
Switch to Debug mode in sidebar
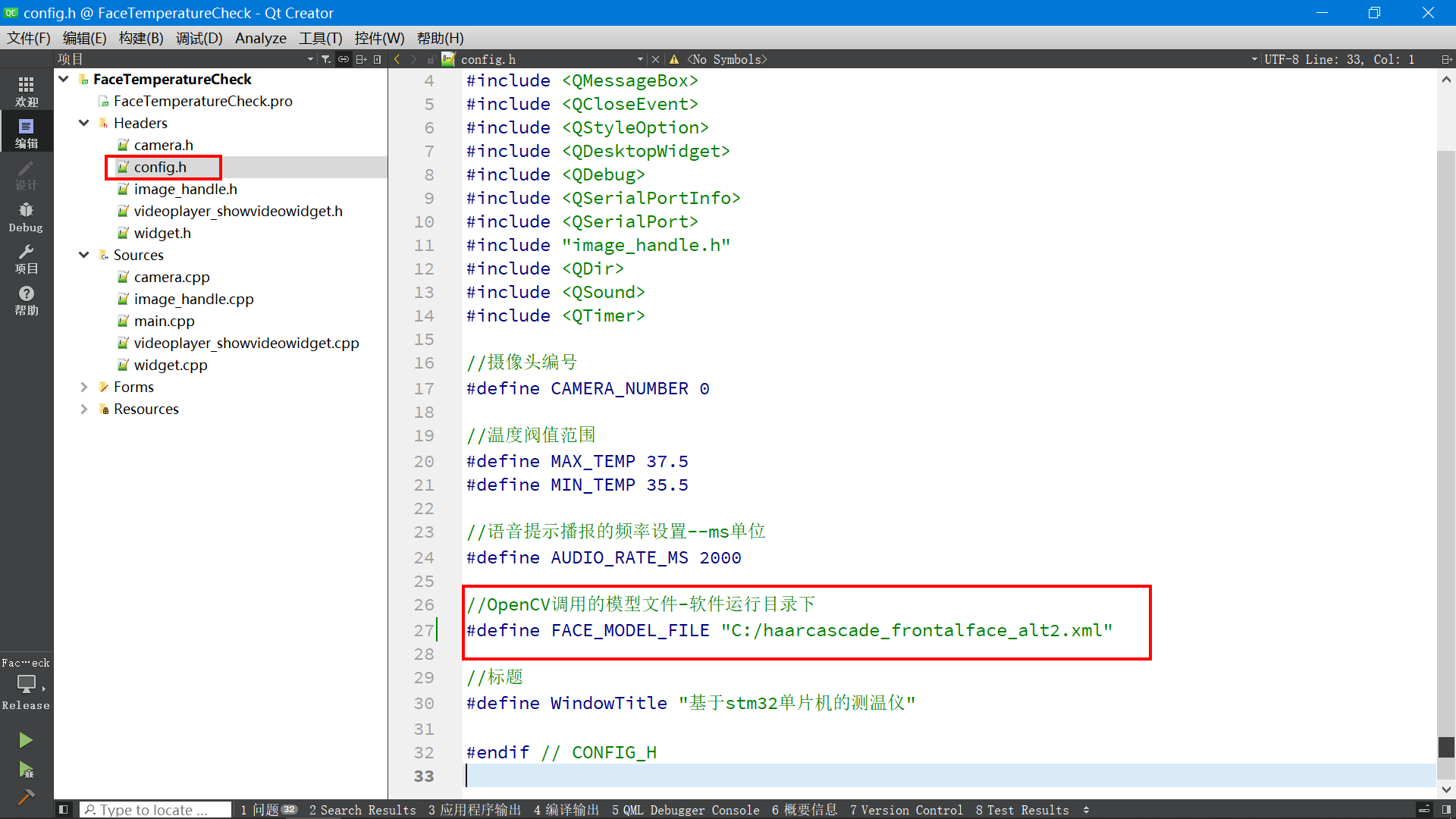click(x=26, y=217)
